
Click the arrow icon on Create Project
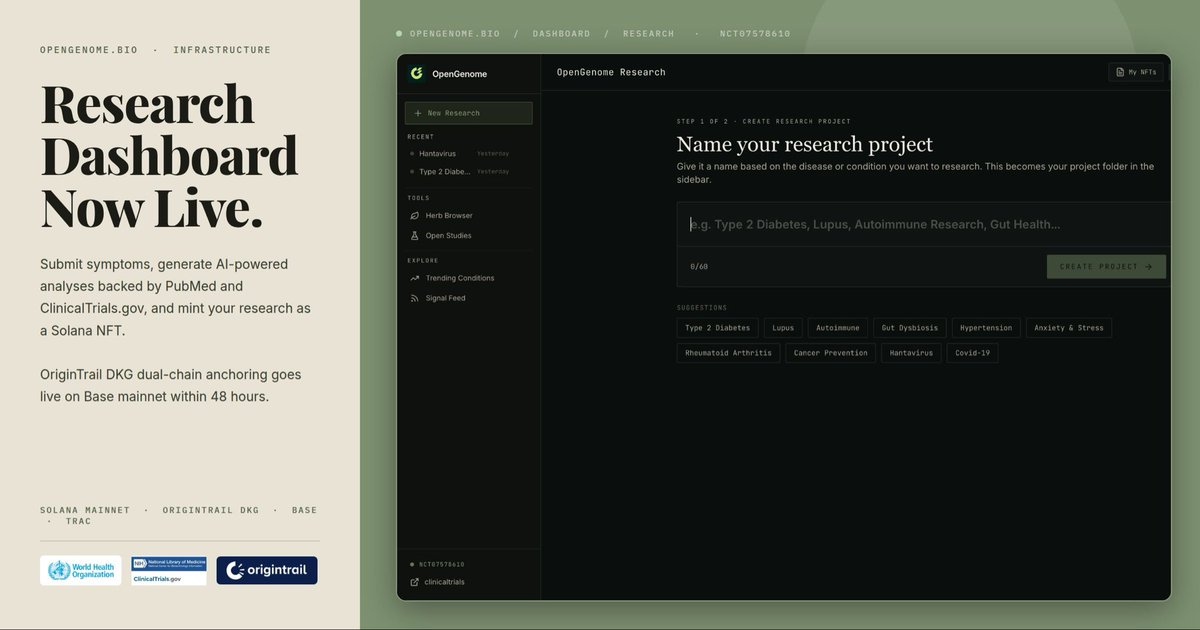(1149, 267)
